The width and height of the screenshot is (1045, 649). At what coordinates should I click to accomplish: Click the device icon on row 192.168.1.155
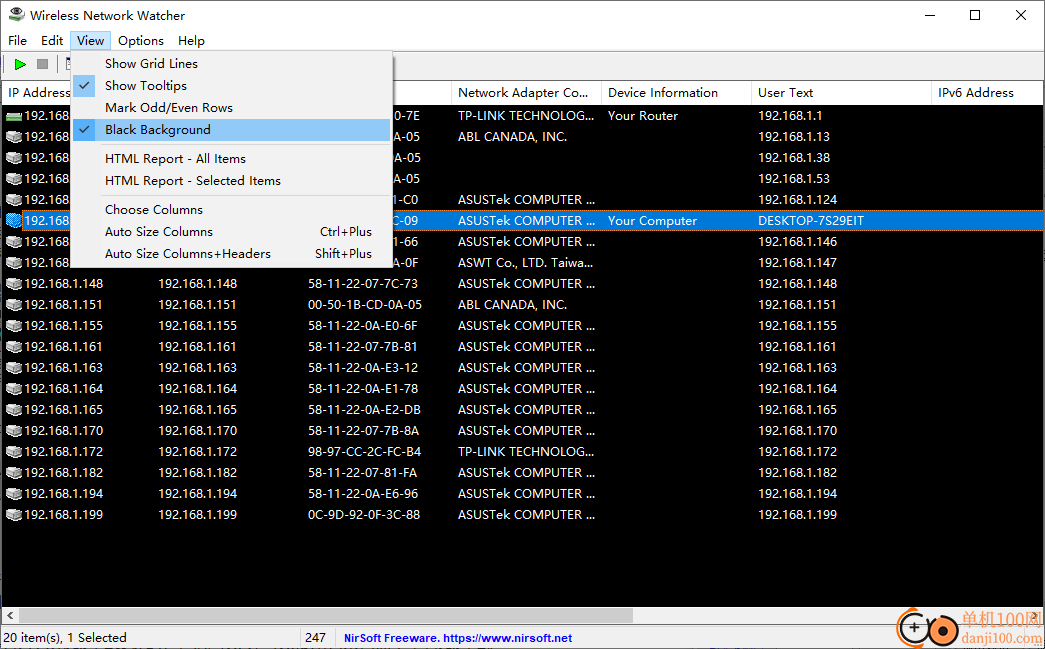(x=14, y=326)
